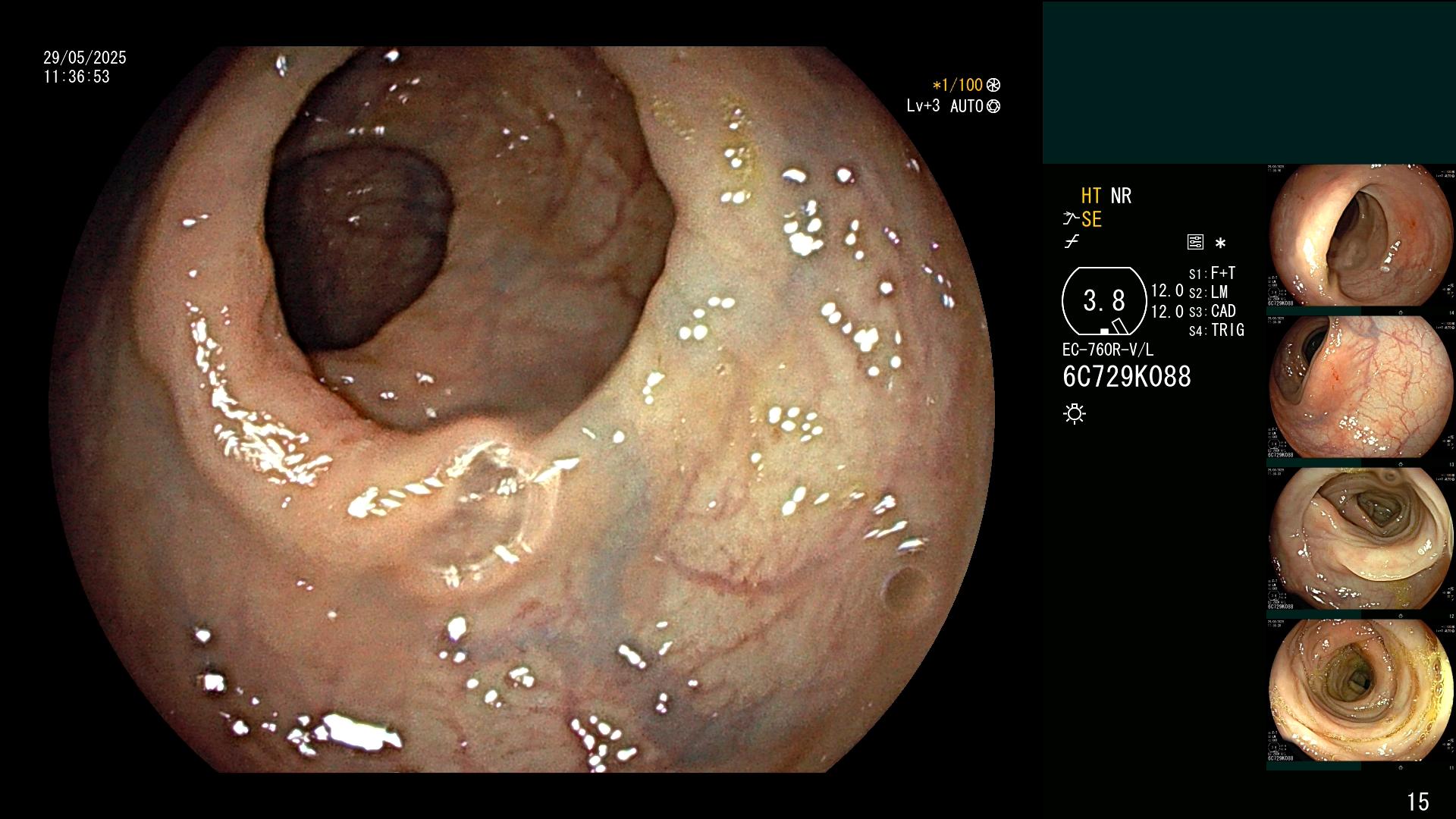The height and width of the screenshot is (819, 1456).
Task: Open the third thumbnail showing colon folds
Action: coord(1361,538)
